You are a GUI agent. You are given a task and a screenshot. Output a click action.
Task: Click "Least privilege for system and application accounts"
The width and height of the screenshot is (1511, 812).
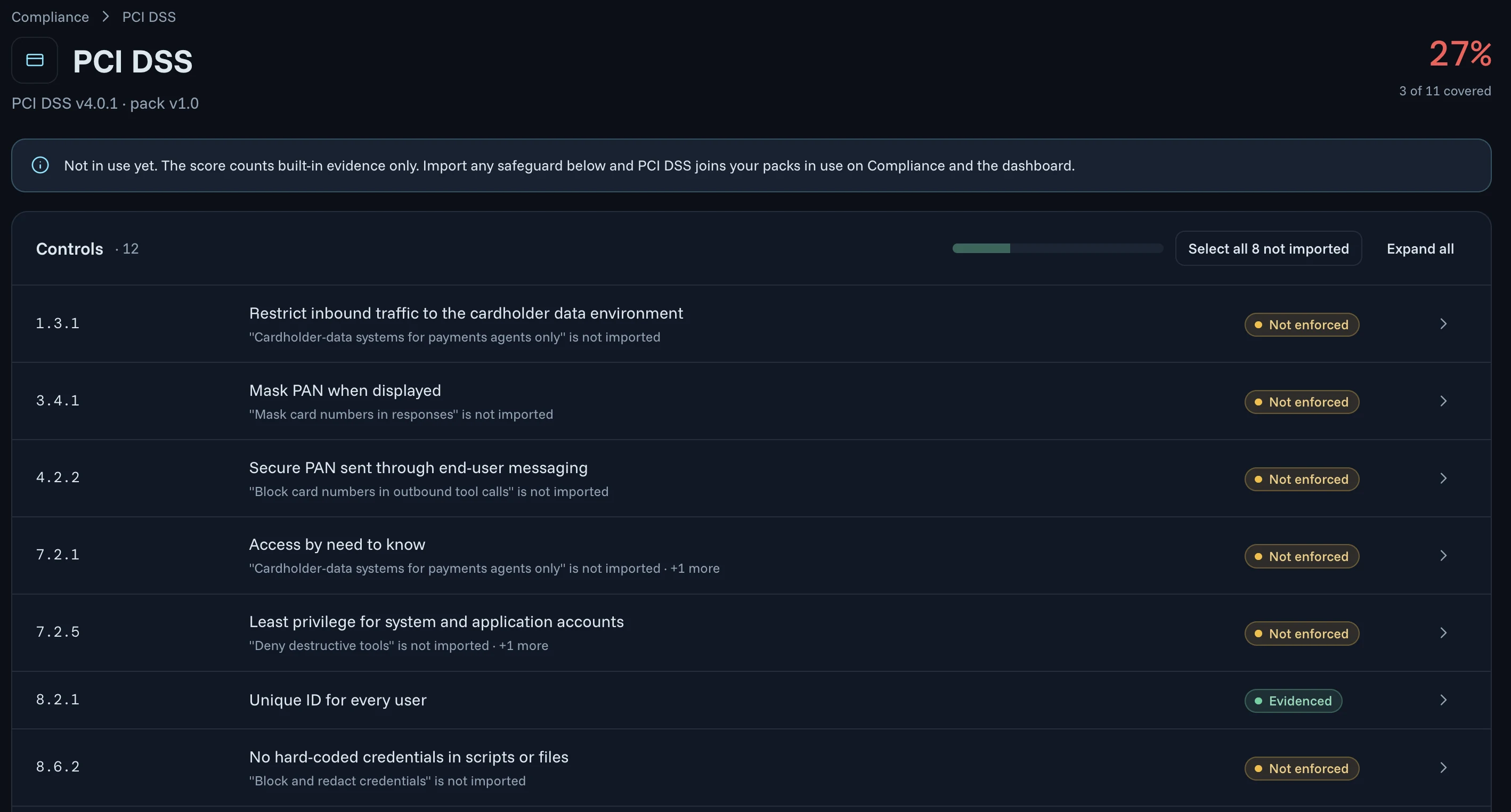(x=436, y=622)
